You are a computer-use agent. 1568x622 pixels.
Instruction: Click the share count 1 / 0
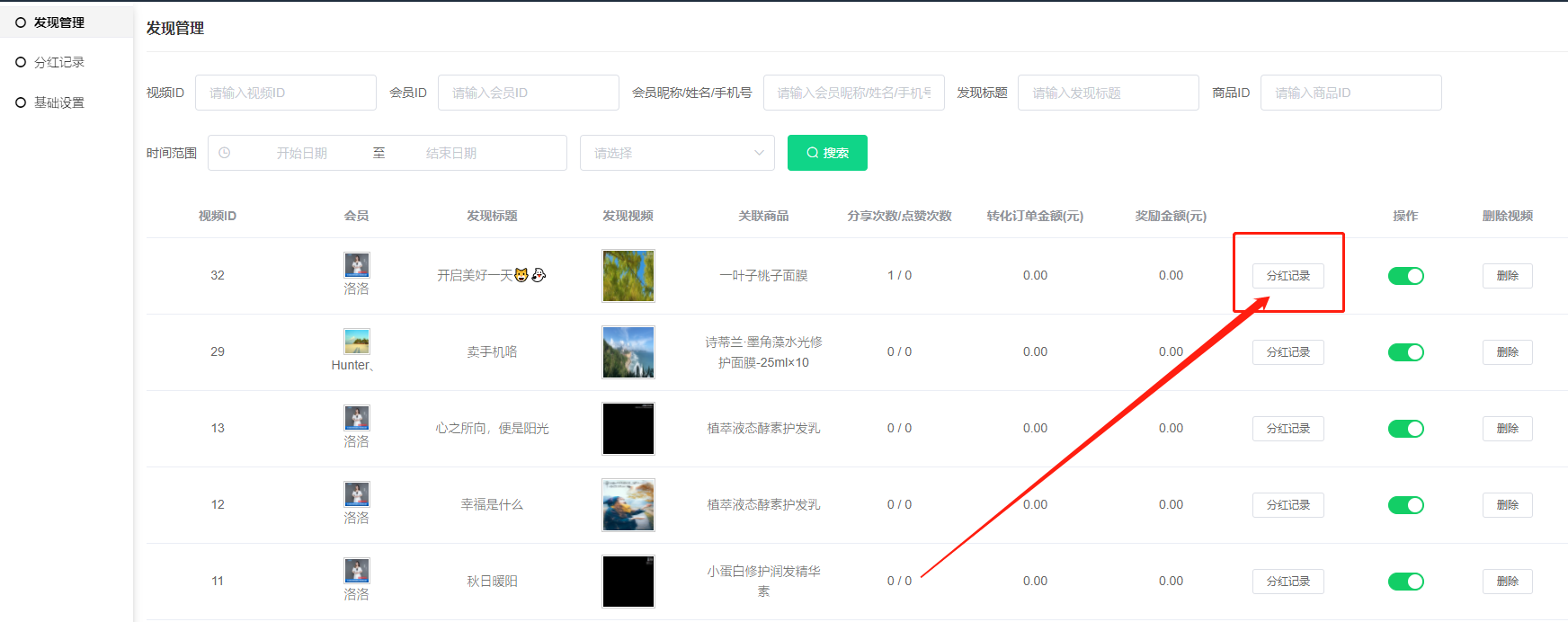[x=899, y=275]
